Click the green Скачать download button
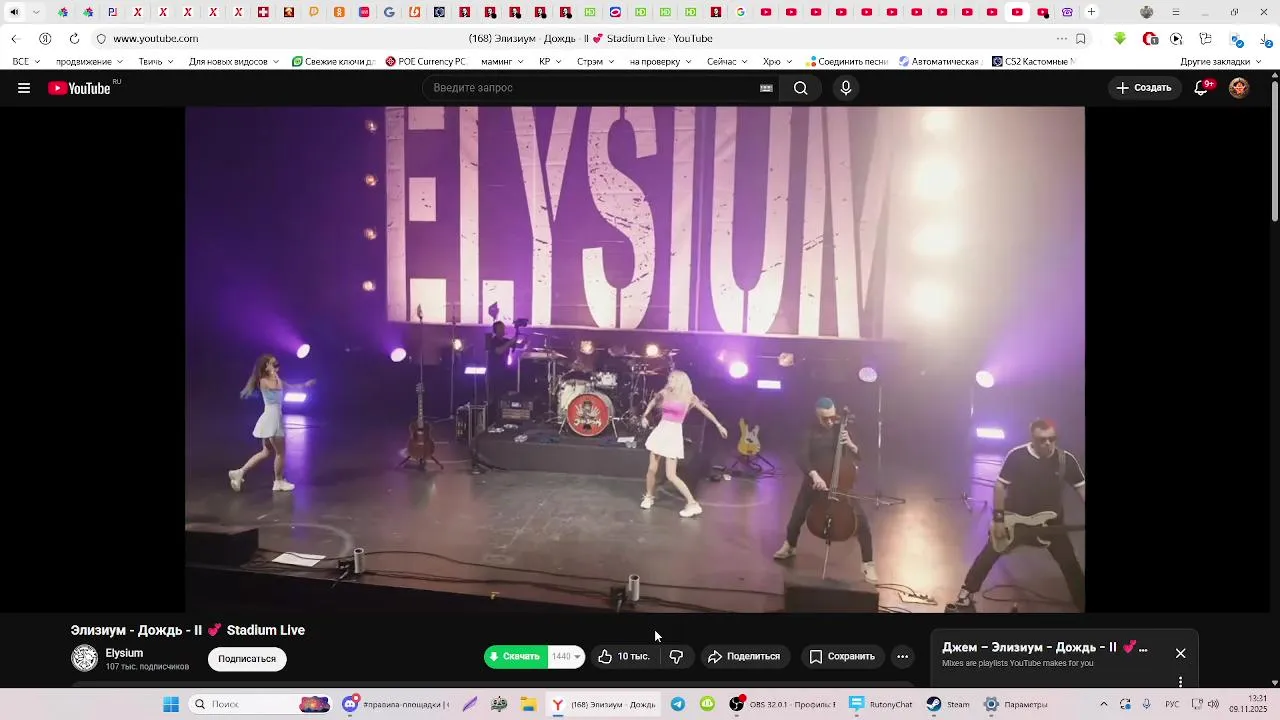This screenshot has height=720, width=1280. pos(515,657)
